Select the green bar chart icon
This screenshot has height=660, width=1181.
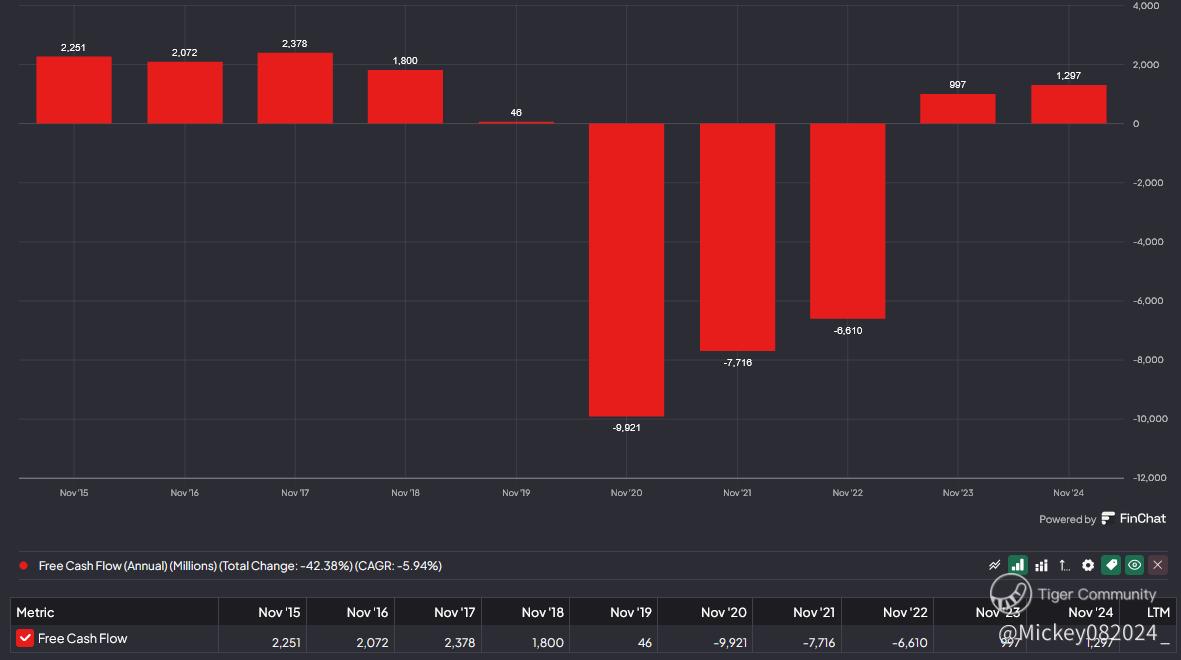pyautogui.click(x=1018, y=565)
